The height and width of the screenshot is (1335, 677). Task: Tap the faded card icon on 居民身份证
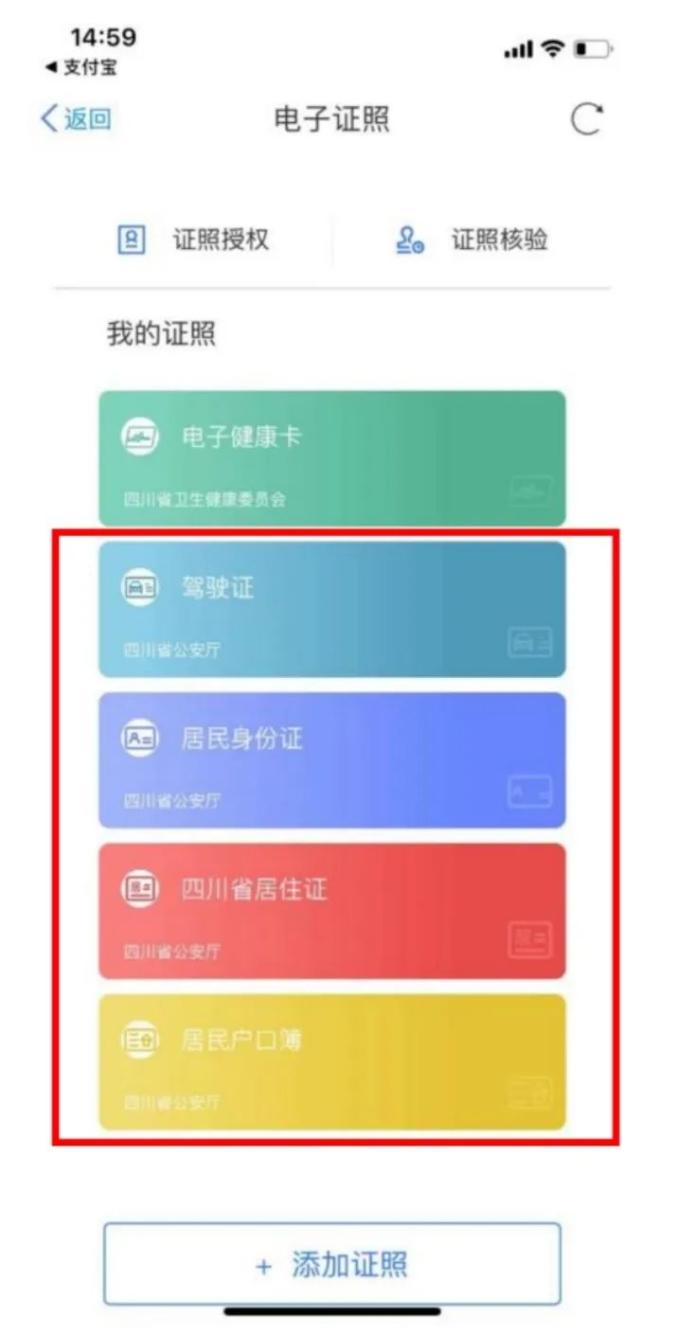click(x=529, y=792)
